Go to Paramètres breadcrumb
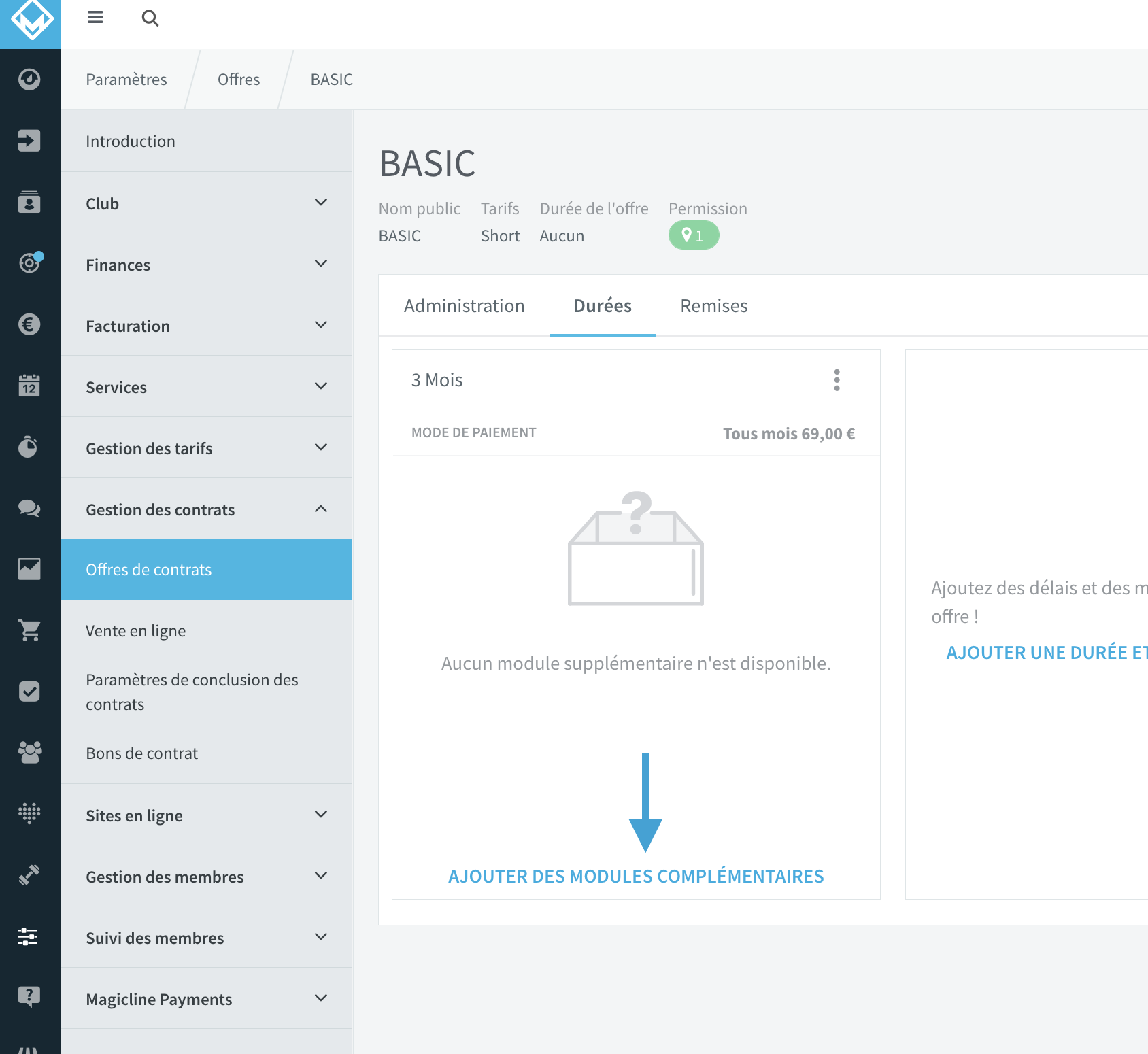Image resolution: width=1148 pixels, height=1054 pixels. pos(126,80)
